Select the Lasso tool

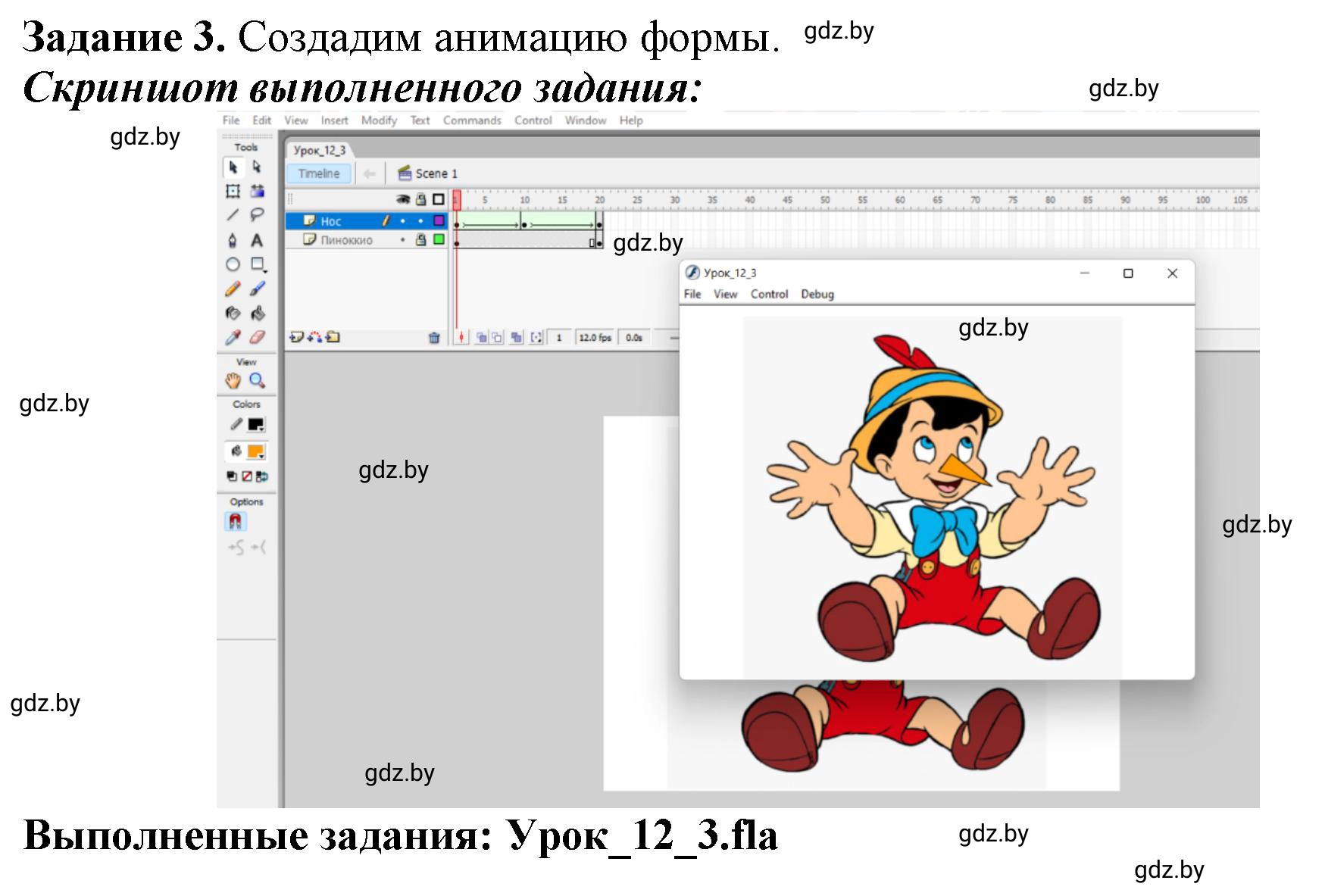[x=258, y=216]
